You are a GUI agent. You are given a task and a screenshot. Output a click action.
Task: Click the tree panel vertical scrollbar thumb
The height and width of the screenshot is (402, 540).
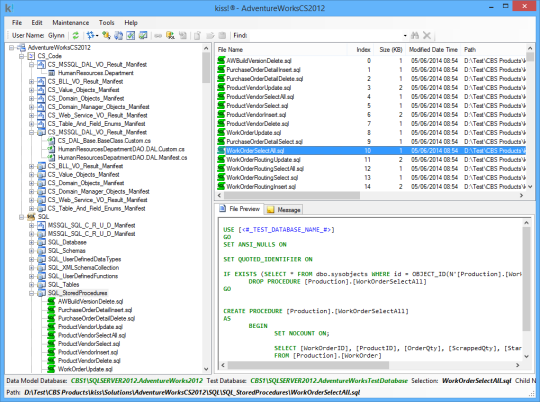tap(206, 68)
